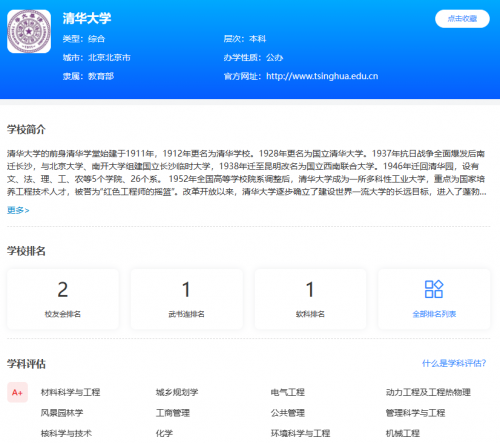500x443 pixels.
Task: Click the 点击收藏 favorite button
Action: [462, 19]
